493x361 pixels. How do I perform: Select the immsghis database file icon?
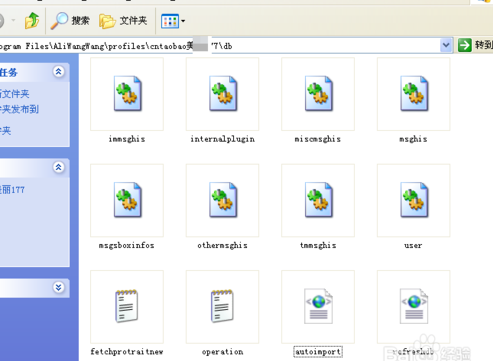click(x=127, y=94)
